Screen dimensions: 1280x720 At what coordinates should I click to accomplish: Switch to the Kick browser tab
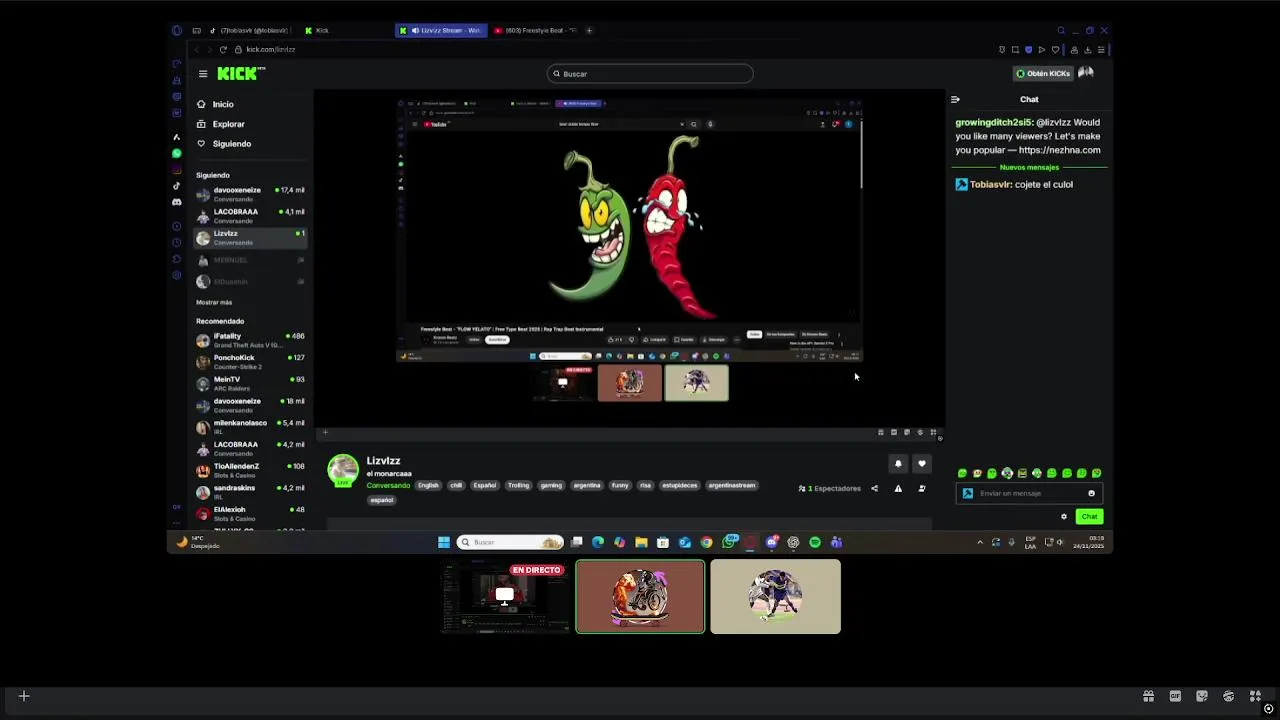click(x=345, y=30)
